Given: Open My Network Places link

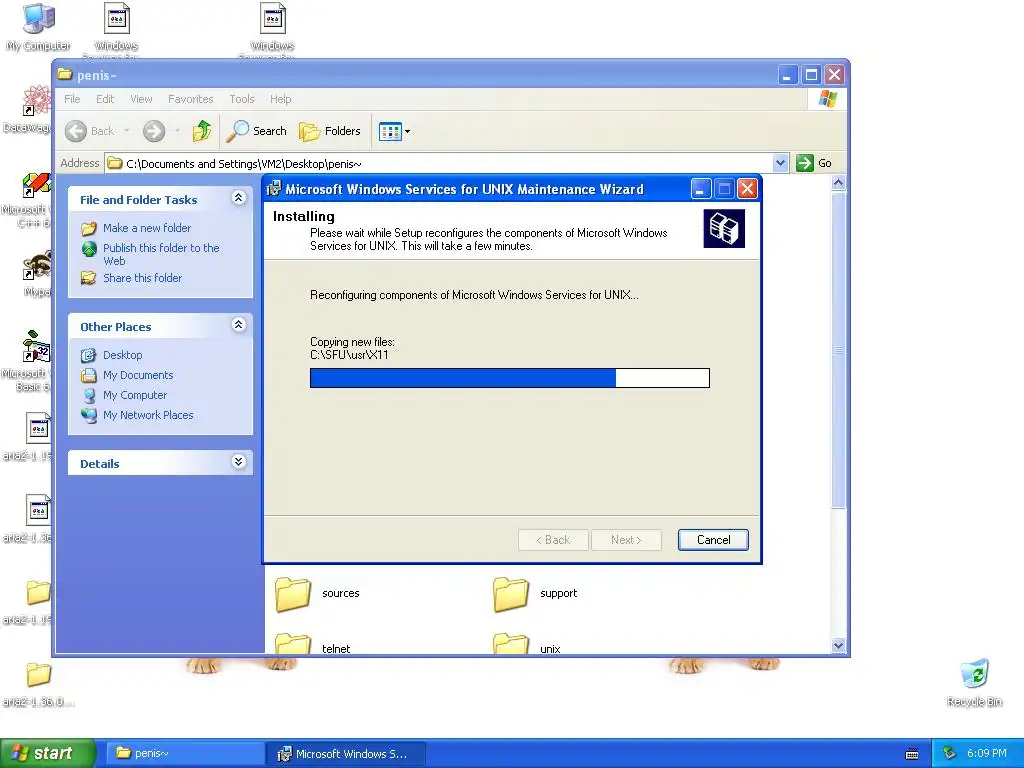Looking at the screenshot, I should (x=148, y=415).
